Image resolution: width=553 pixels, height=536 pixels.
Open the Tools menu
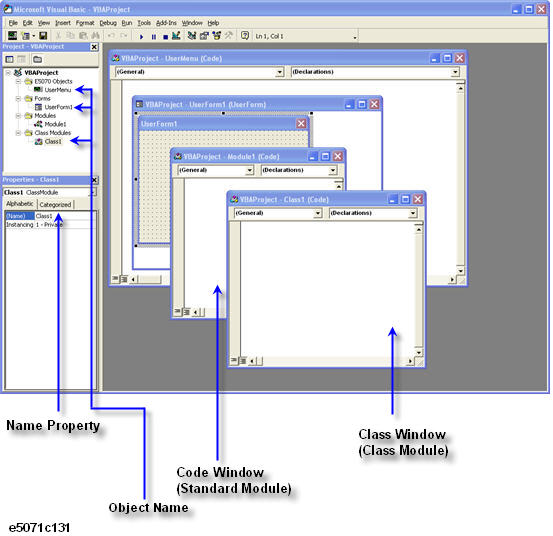click(x=144, y=23)
